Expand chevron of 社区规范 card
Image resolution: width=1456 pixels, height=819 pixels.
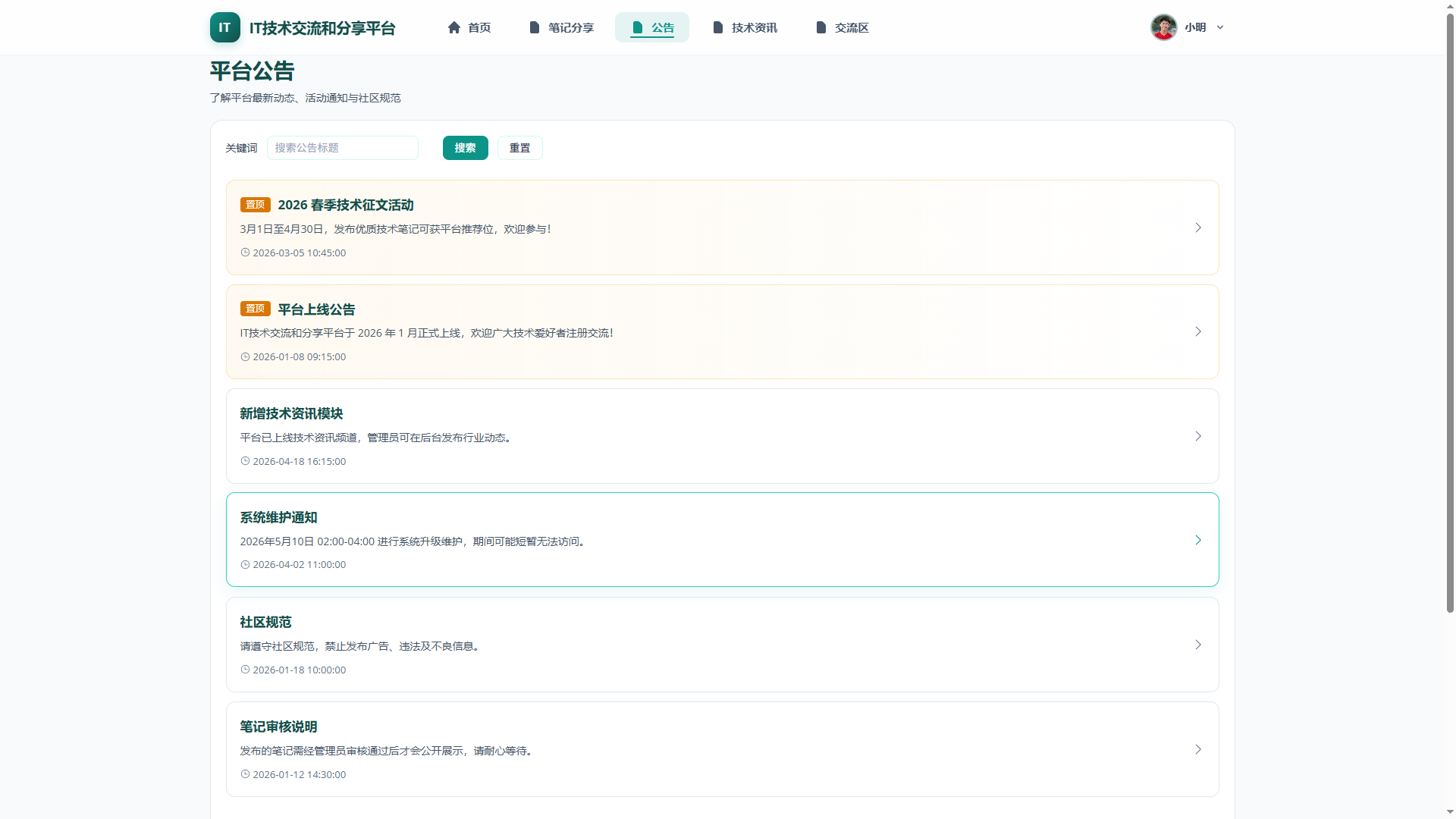1198,645
